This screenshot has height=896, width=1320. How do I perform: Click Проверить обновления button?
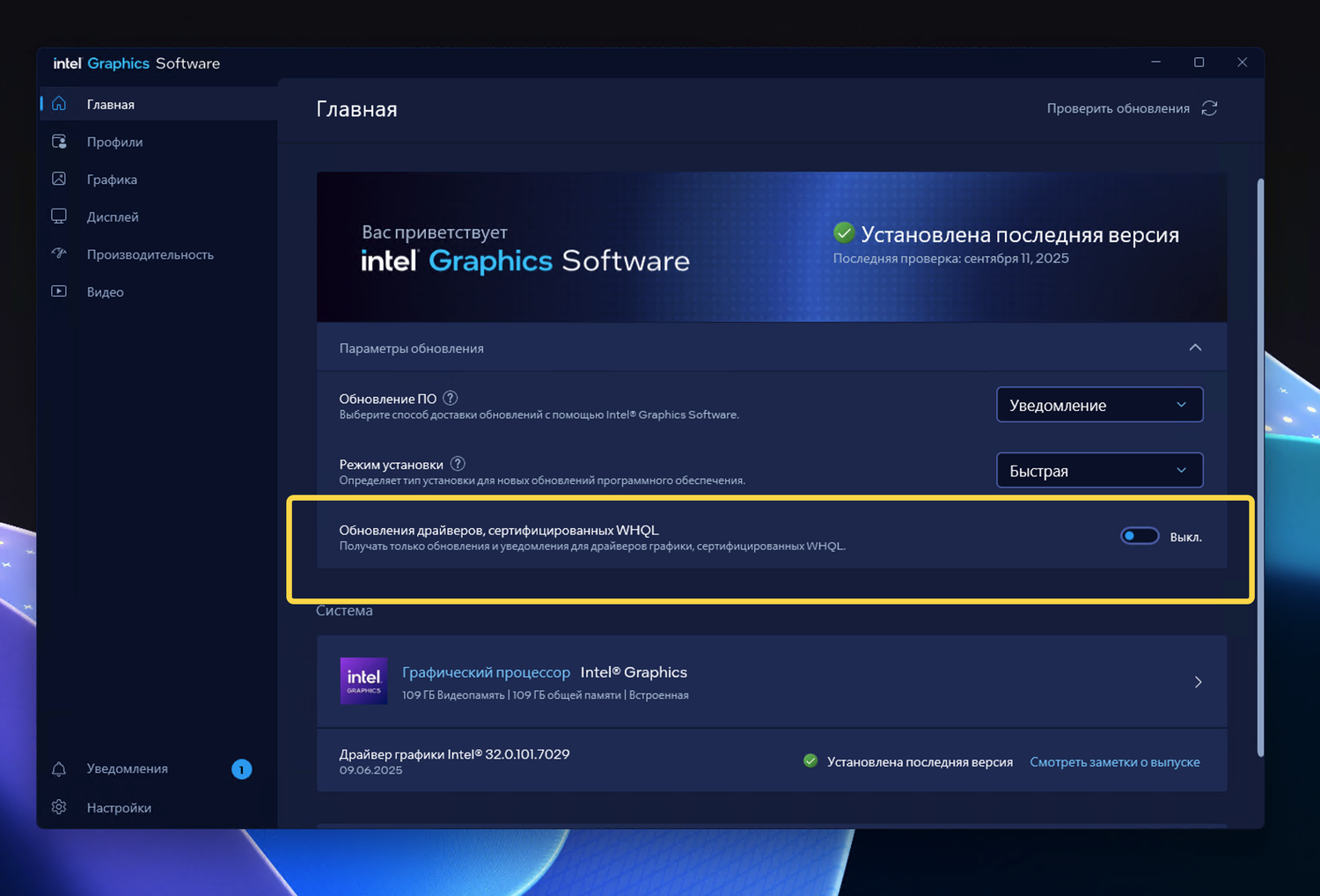pos(1133,108)
